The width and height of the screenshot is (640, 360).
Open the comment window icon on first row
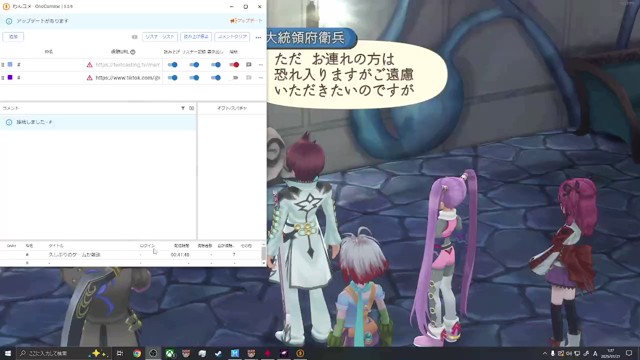(x=249, y=64)
